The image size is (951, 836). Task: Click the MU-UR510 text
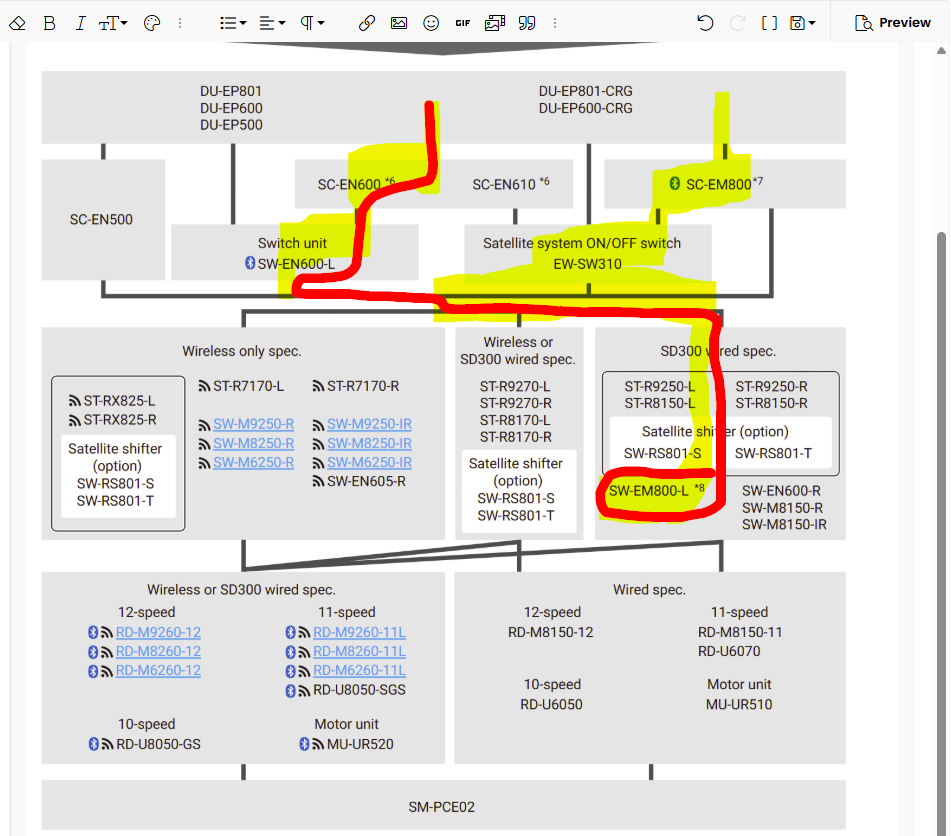(x=739, y=704)
